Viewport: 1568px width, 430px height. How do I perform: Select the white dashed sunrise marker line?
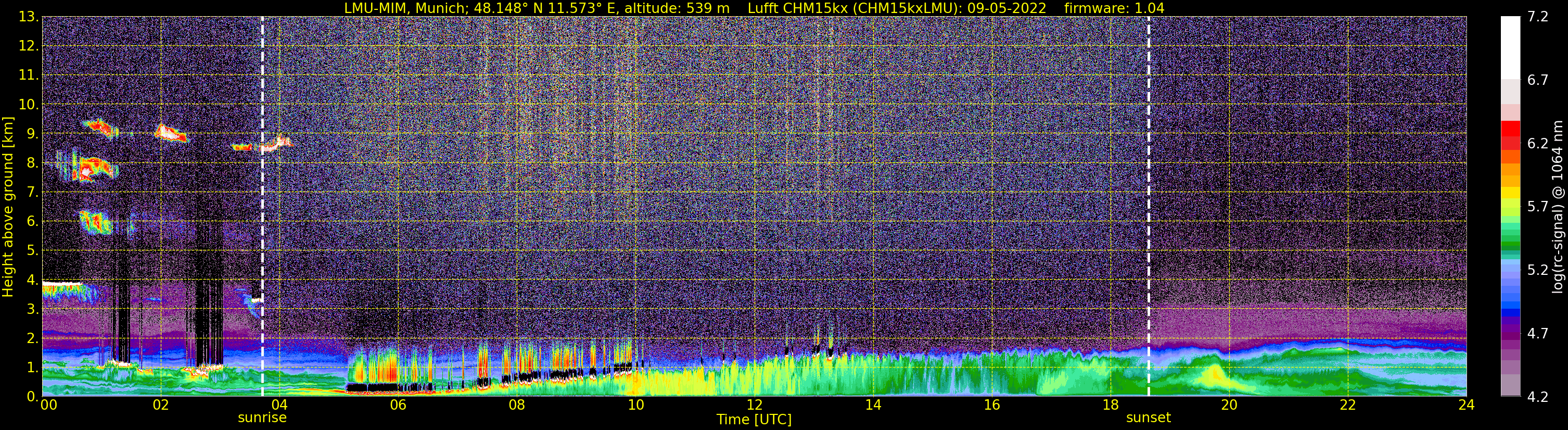point(262,206)
